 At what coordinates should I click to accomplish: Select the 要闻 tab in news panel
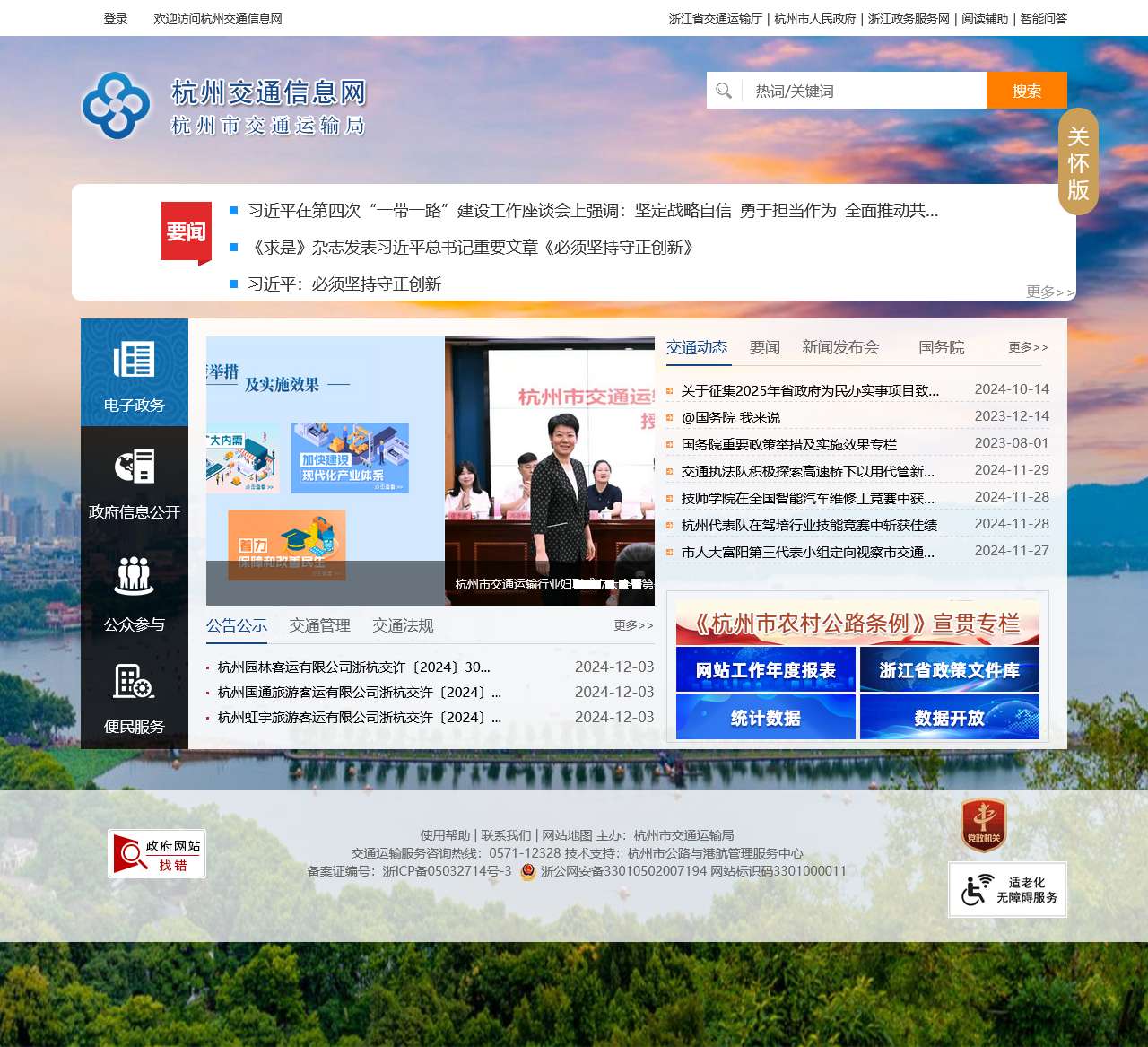tap(765, 347)
